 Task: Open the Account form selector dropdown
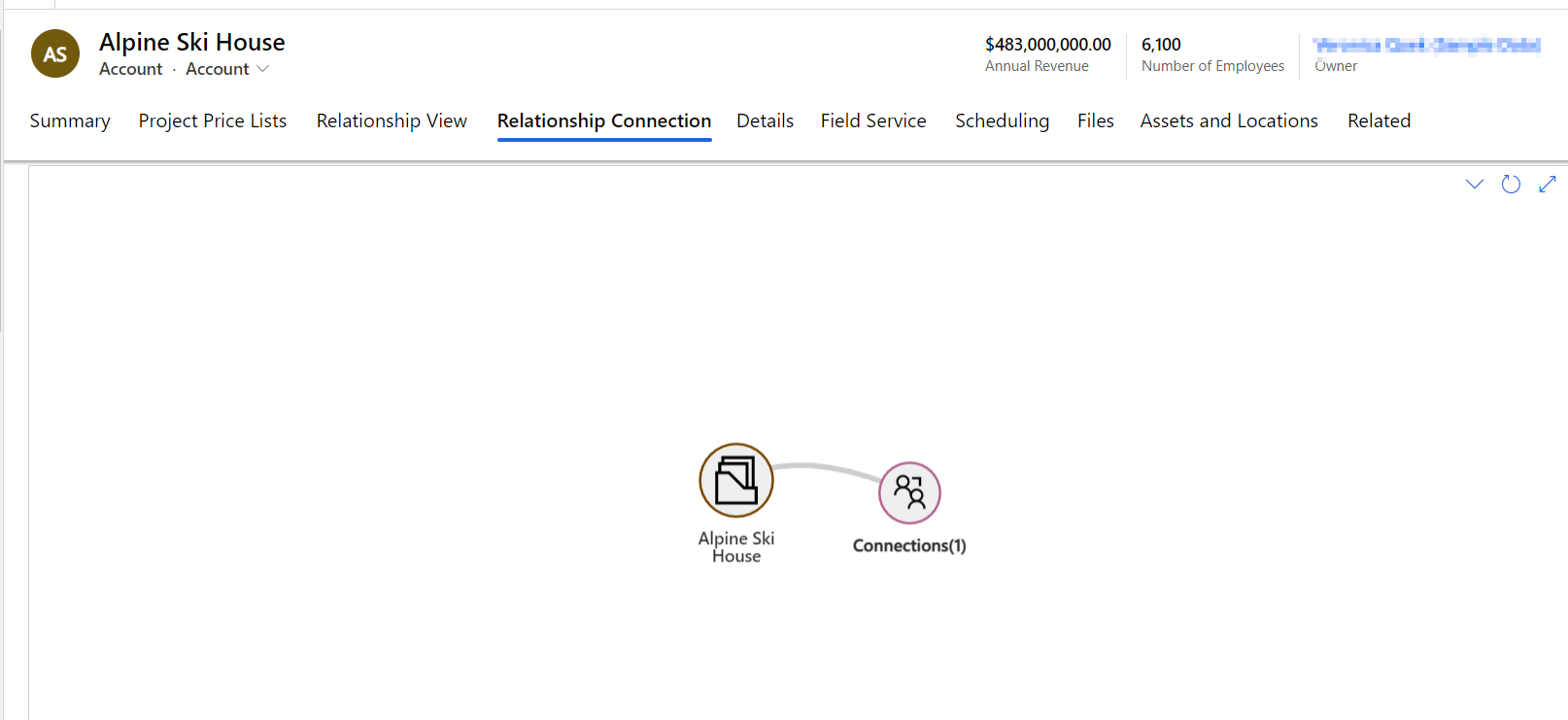pos(227,69)
